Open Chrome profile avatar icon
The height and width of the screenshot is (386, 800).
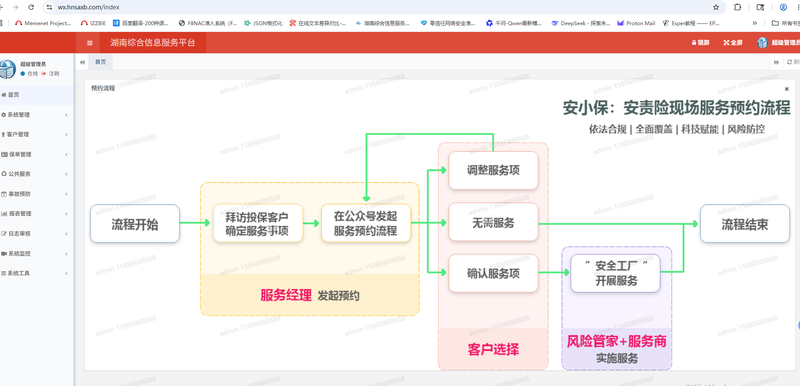pyautogui.click(x=783, y=8)
